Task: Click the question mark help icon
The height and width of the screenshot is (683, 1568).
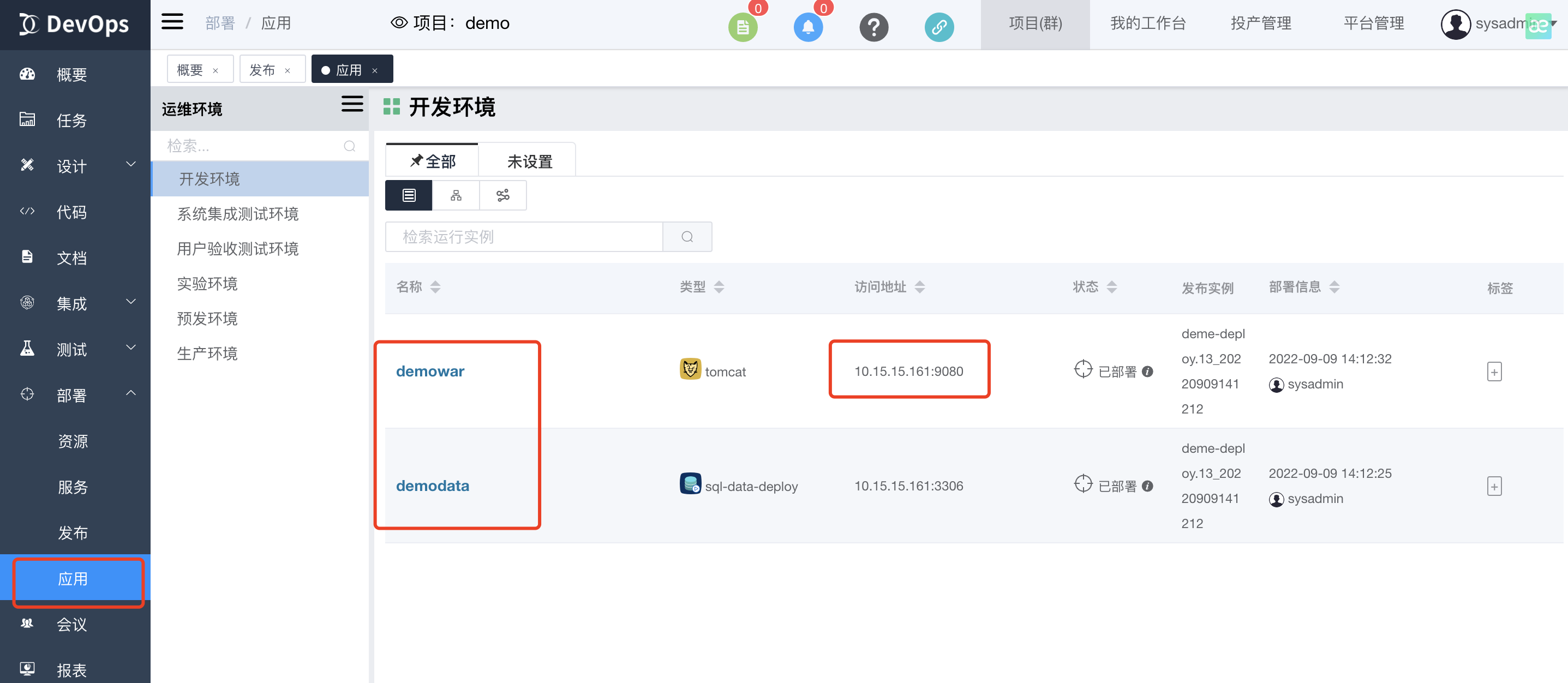Action: click(873, 27)
